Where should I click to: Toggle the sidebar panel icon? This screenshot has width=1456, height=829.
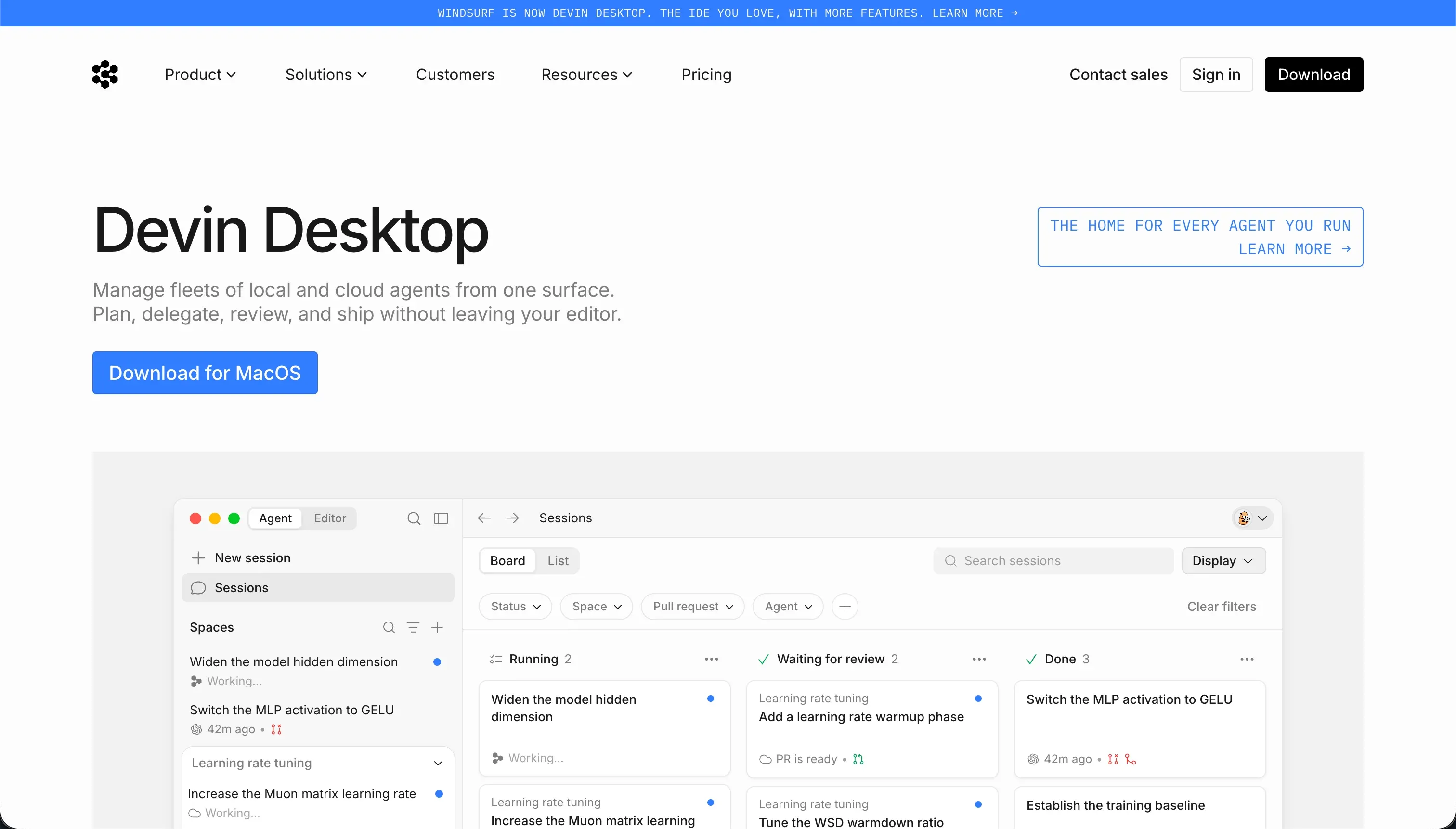(441, 518)
